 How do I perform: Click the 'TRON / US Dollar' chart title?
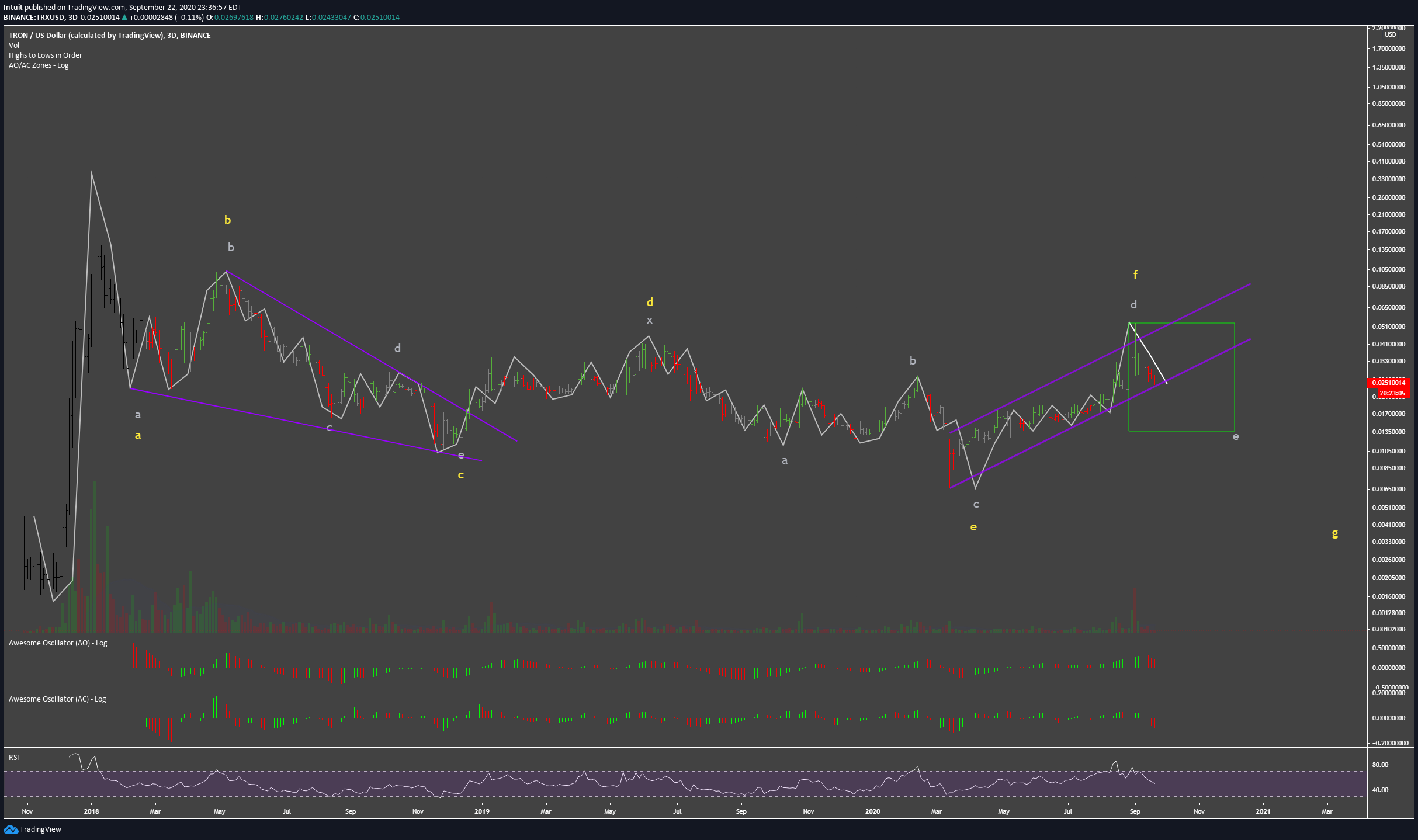[110, 35]
